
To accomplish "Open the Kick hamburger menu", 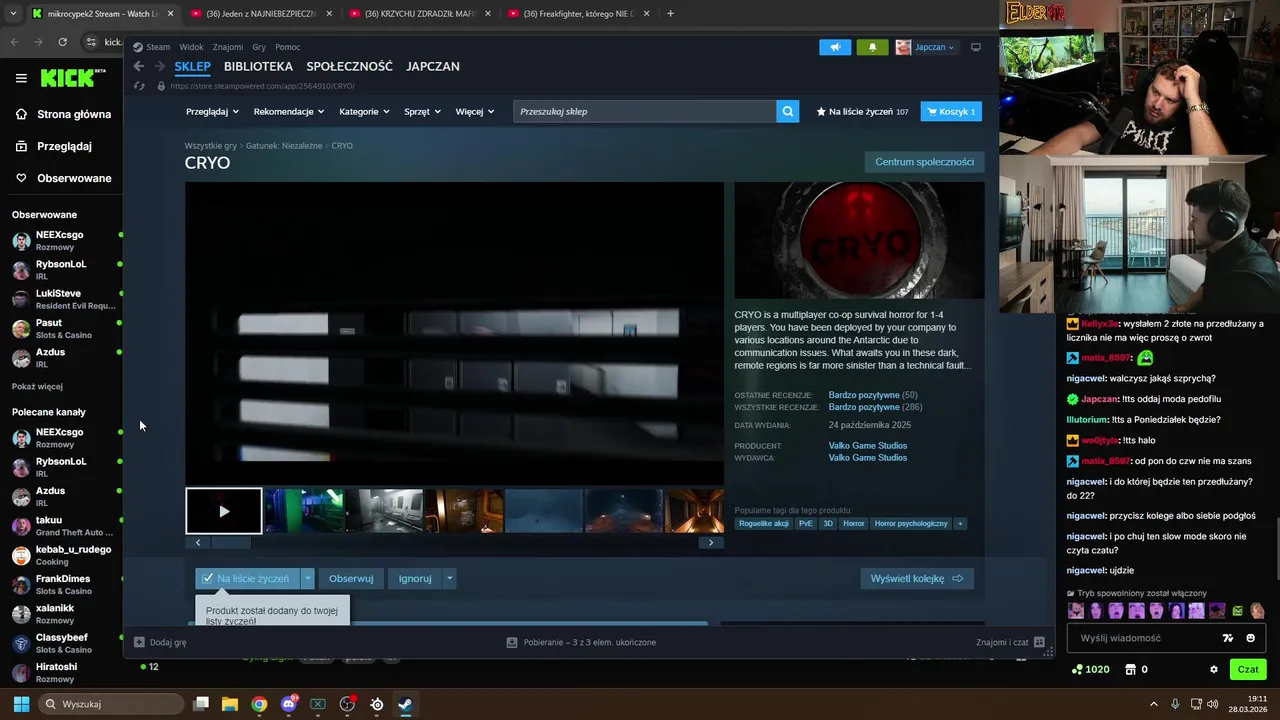I will pyautogui.click(x=21, y=78).
